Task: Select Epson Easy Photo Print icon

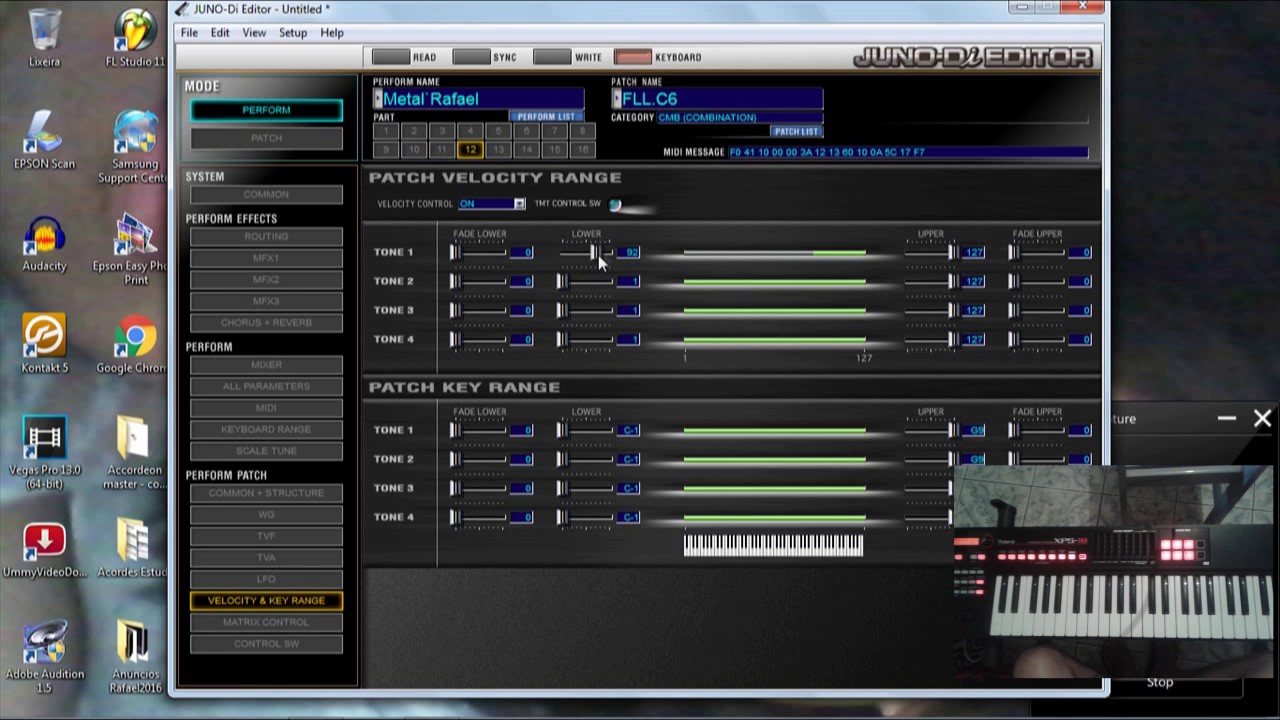Action: (x=135, y=249)
